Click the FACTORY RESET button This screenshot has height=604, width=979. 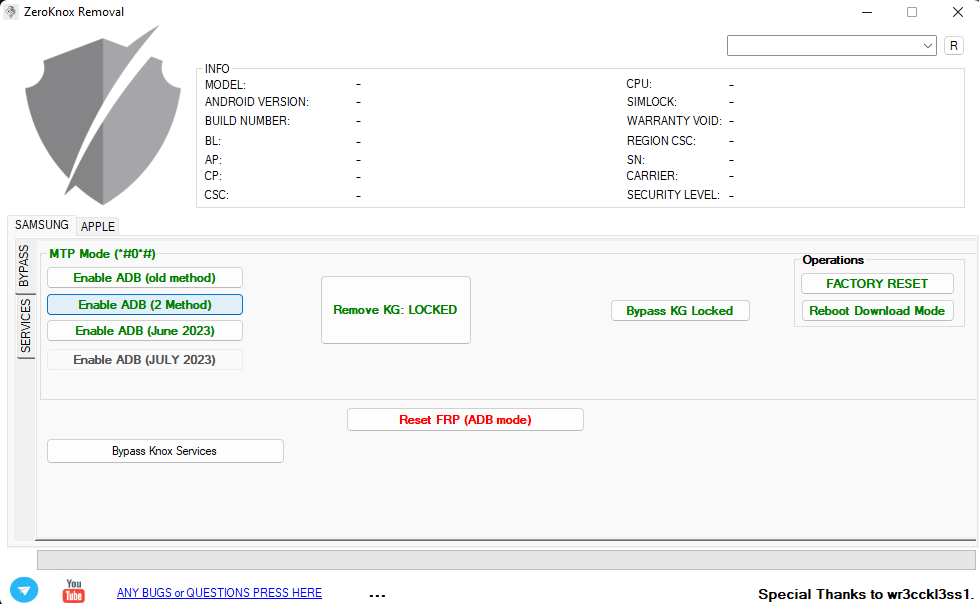point(877,284)
